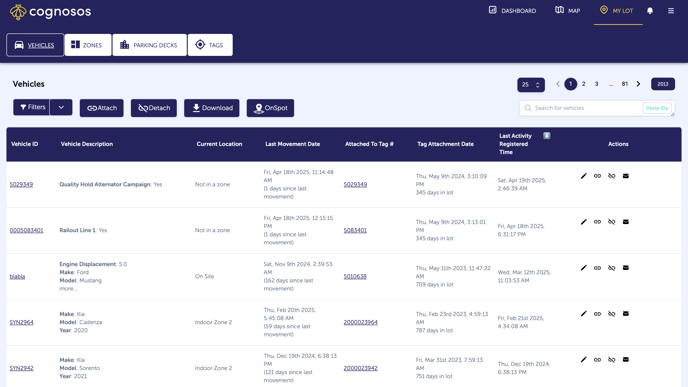Download the vehicle list
Viewport: 688px width, 387px height.
coord(212,108)
